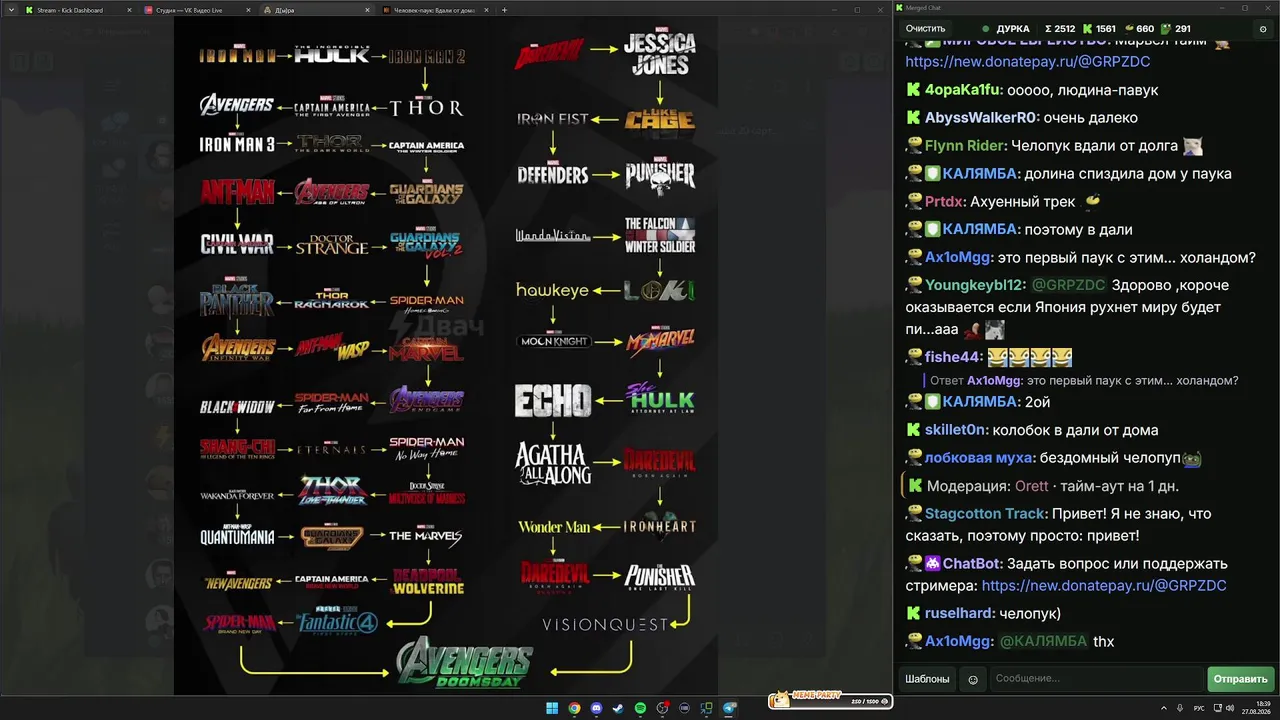Click the @GRPZDC mention in Youngkeybl12's message

[x=1069, y=286]
